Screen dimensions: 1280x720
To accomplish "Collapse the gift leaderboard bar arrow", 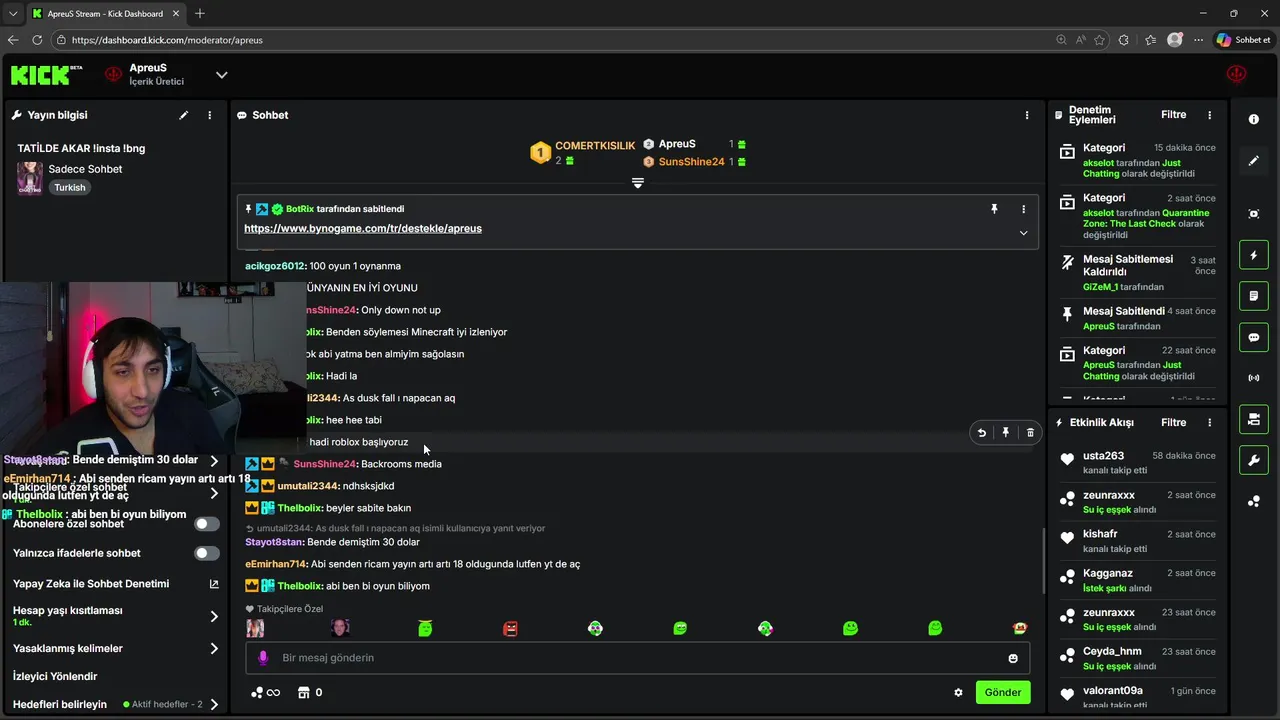I will coord(637,183).
